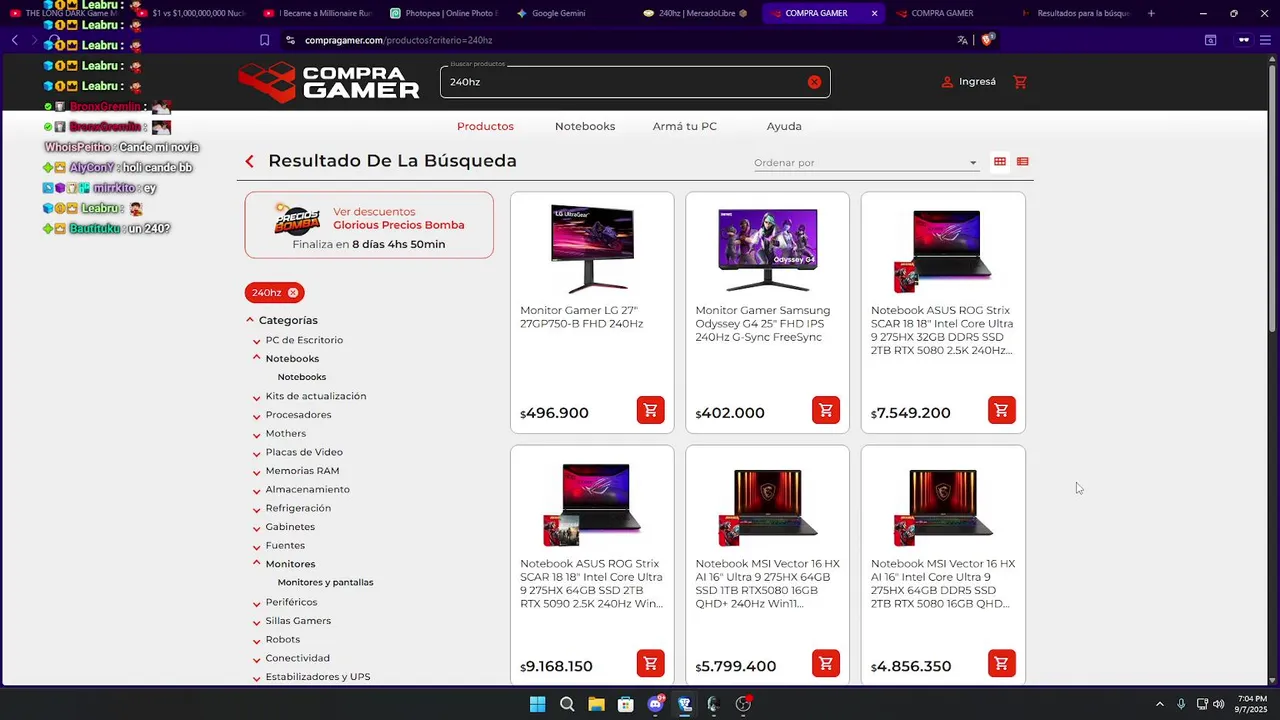This screenshot has height=720, width=1280.
Task: Open the shopping cart in the header
Action: click(x=1020, y=82)
